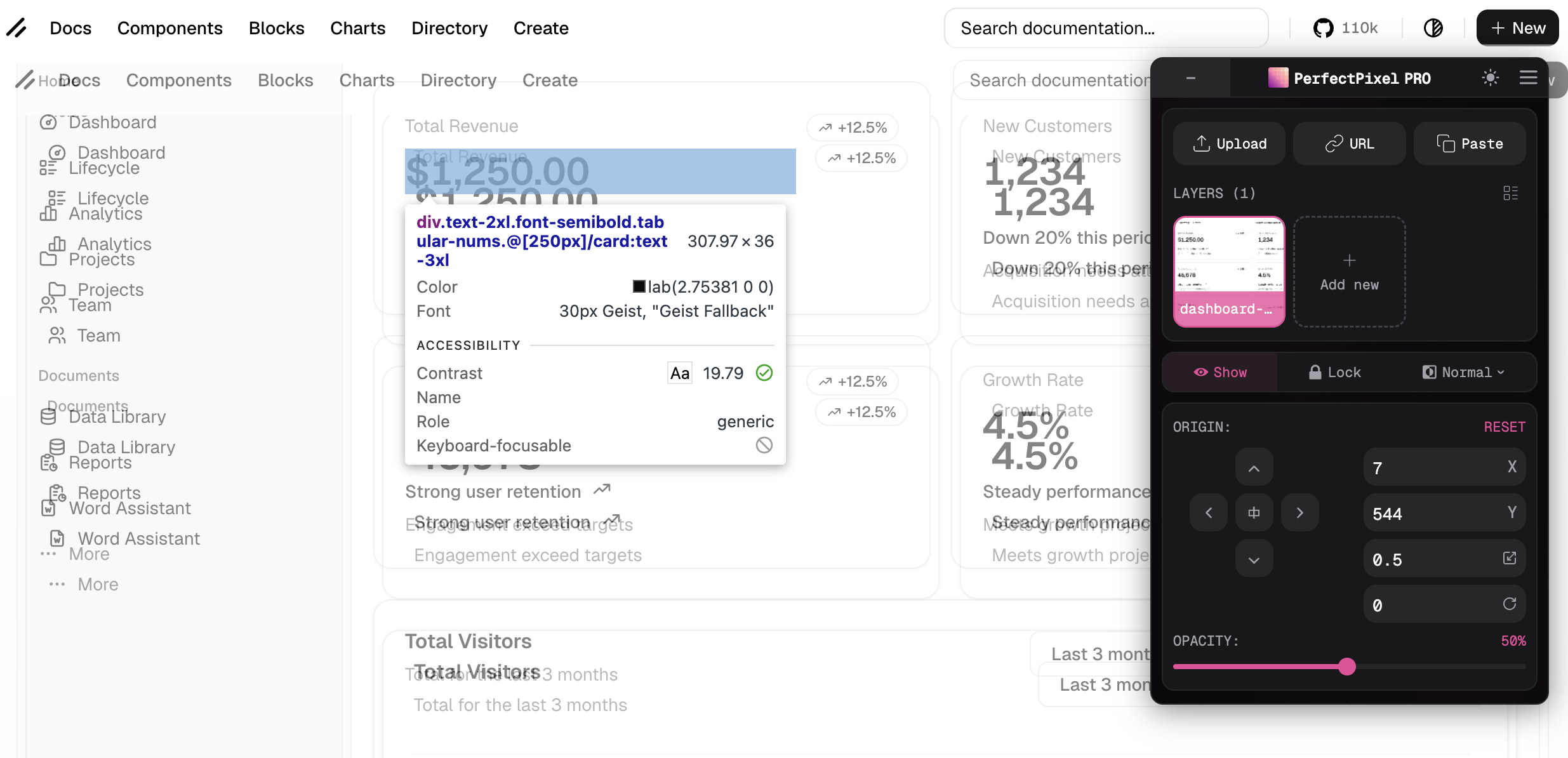Open the PerfectPixel hamburger menu
Screen dimensions: 1568x758
tap(1529, 77)
